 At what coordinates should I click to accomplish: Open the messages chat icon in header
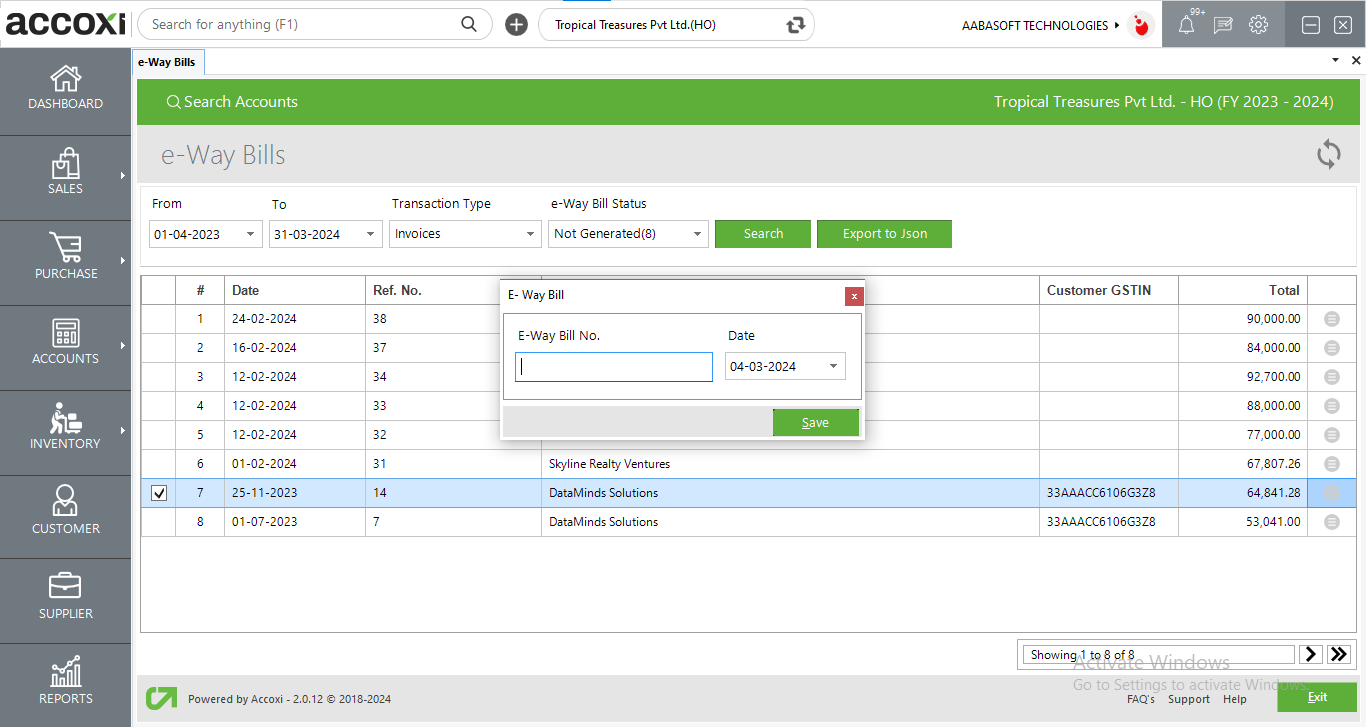coord(1222,25)
